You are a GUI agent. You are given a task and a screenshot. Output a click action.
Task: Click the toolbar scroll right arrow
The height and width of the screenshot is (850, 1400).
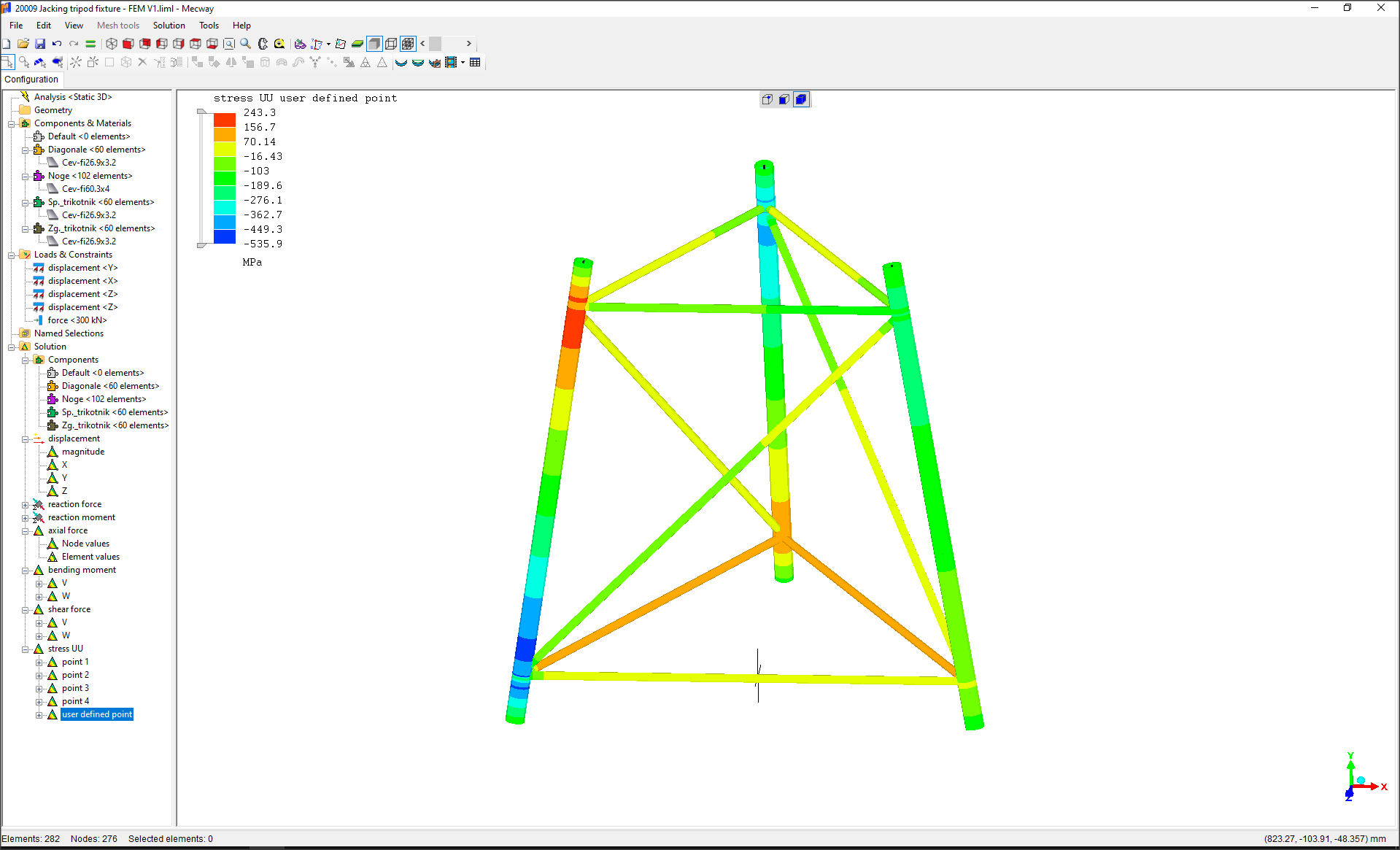pyautogui.click(x=469, y=44)
